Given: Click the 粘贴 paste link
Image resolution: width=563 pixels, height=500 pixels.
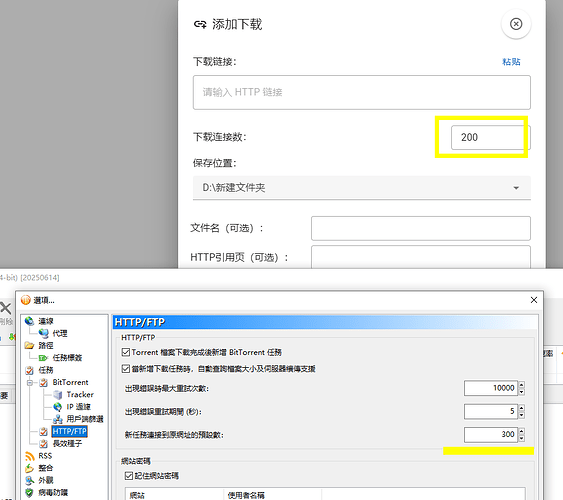Looking at the screenshot, I should click(511, 62).
